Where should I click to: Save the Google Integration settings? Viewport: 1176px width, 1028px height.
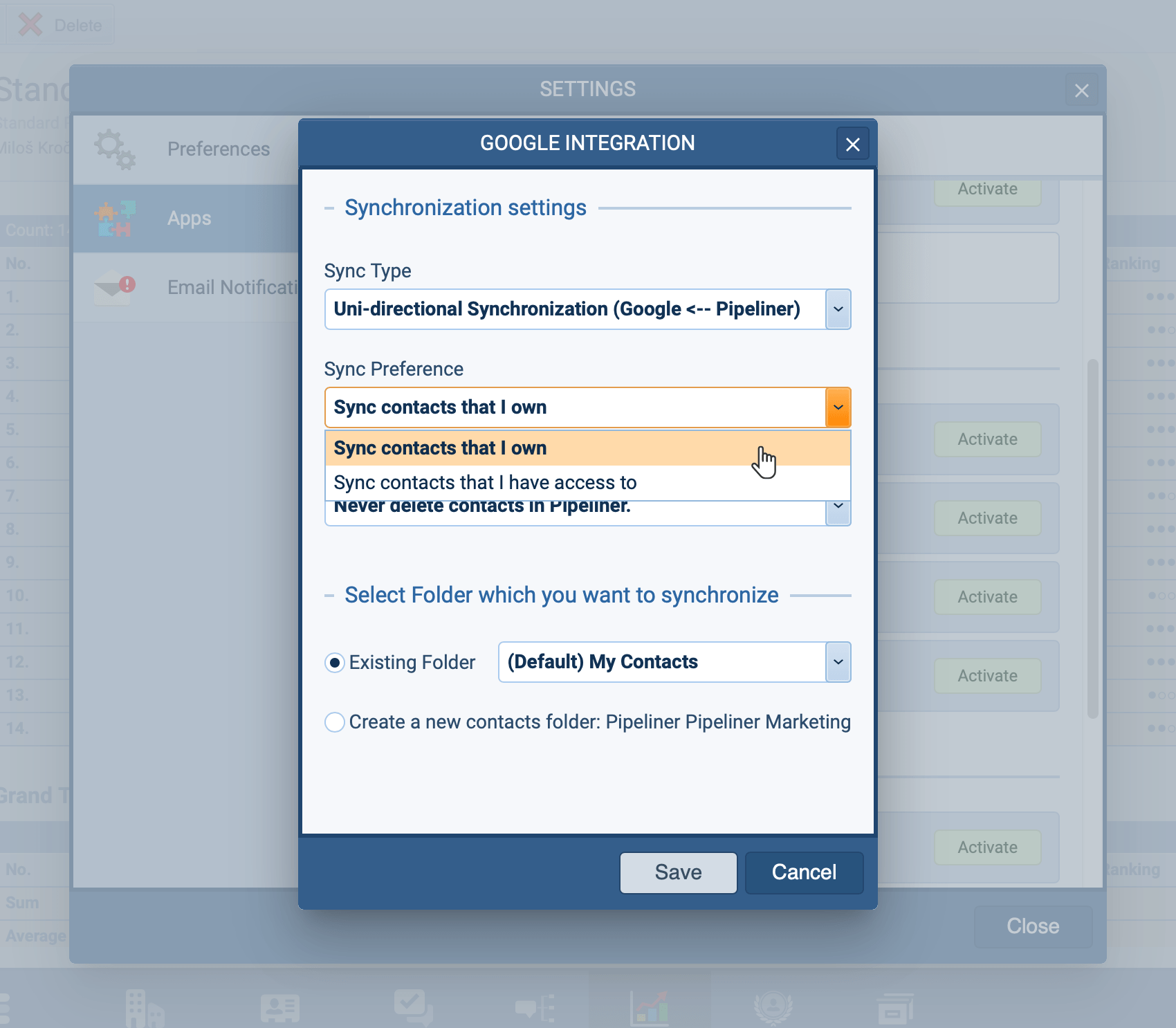coord(677,872)
